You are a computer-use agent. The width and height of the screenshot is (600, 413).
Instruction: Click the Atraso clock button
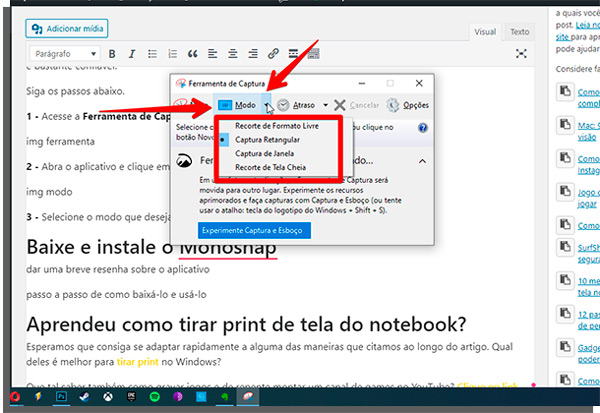(x=296, y=105)
